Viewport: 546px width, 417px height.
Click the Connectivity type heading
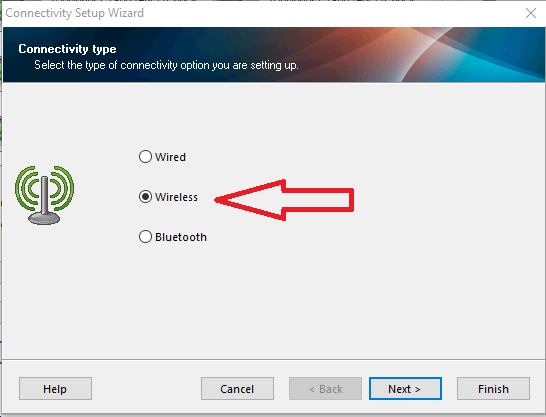(67, 49)
